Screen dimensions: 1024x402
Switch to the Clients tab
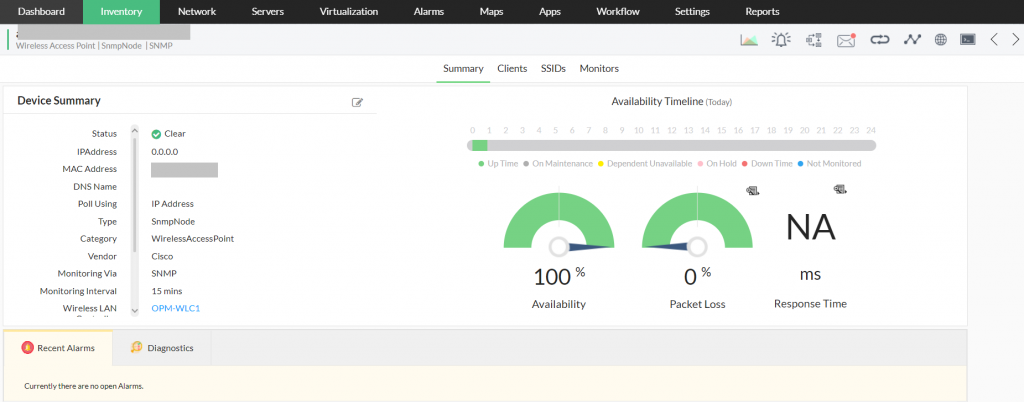(x=512, y=69)
